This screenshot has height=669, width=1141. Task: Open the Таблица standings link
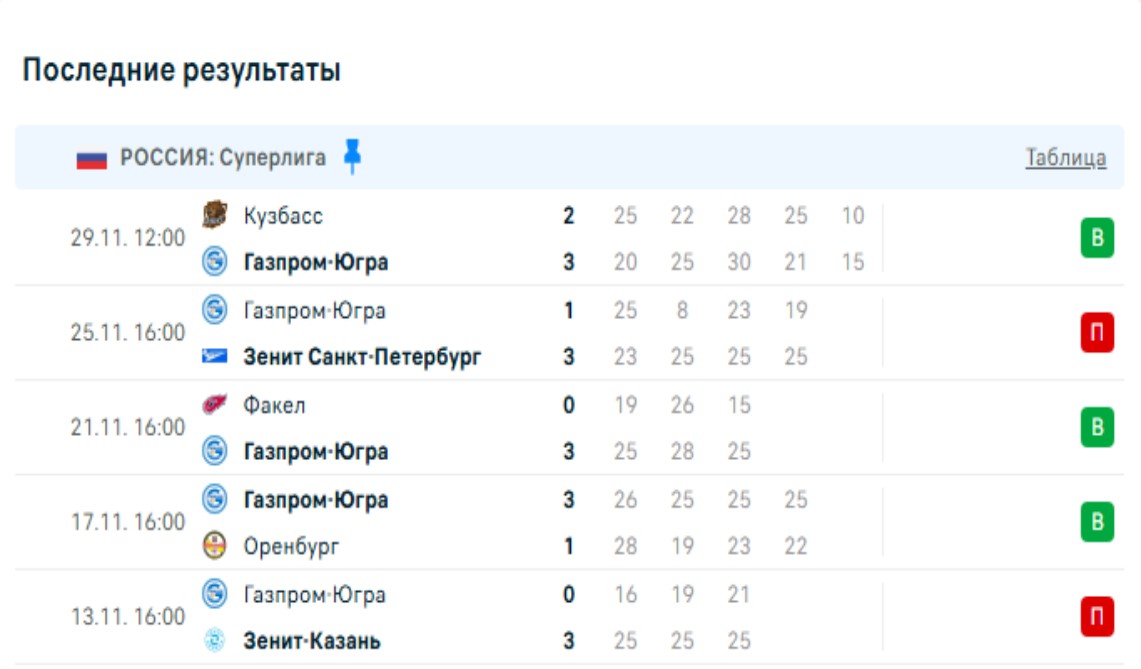click(1065, 158)
